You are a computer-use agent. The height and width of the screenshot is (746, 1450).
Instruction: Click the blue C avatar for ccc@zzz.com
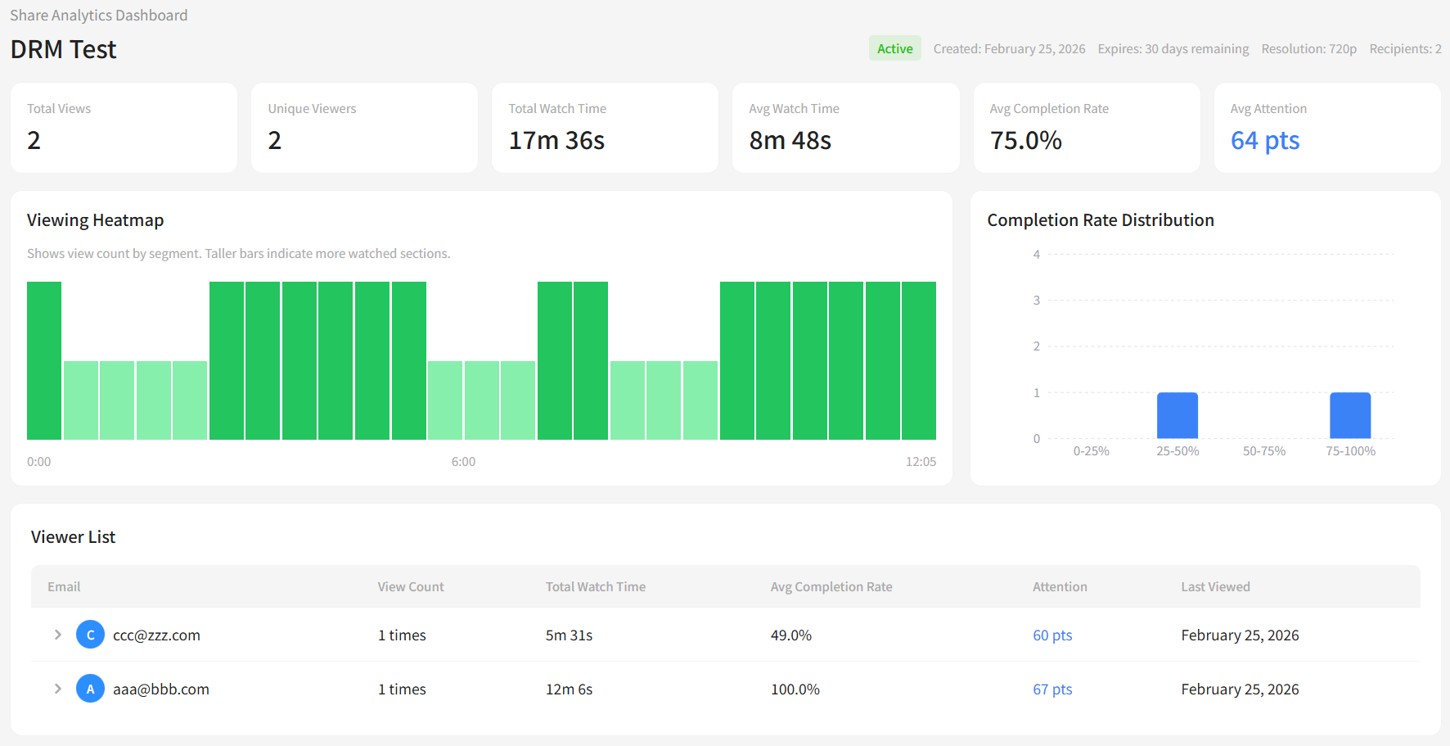tap(90, 634)
